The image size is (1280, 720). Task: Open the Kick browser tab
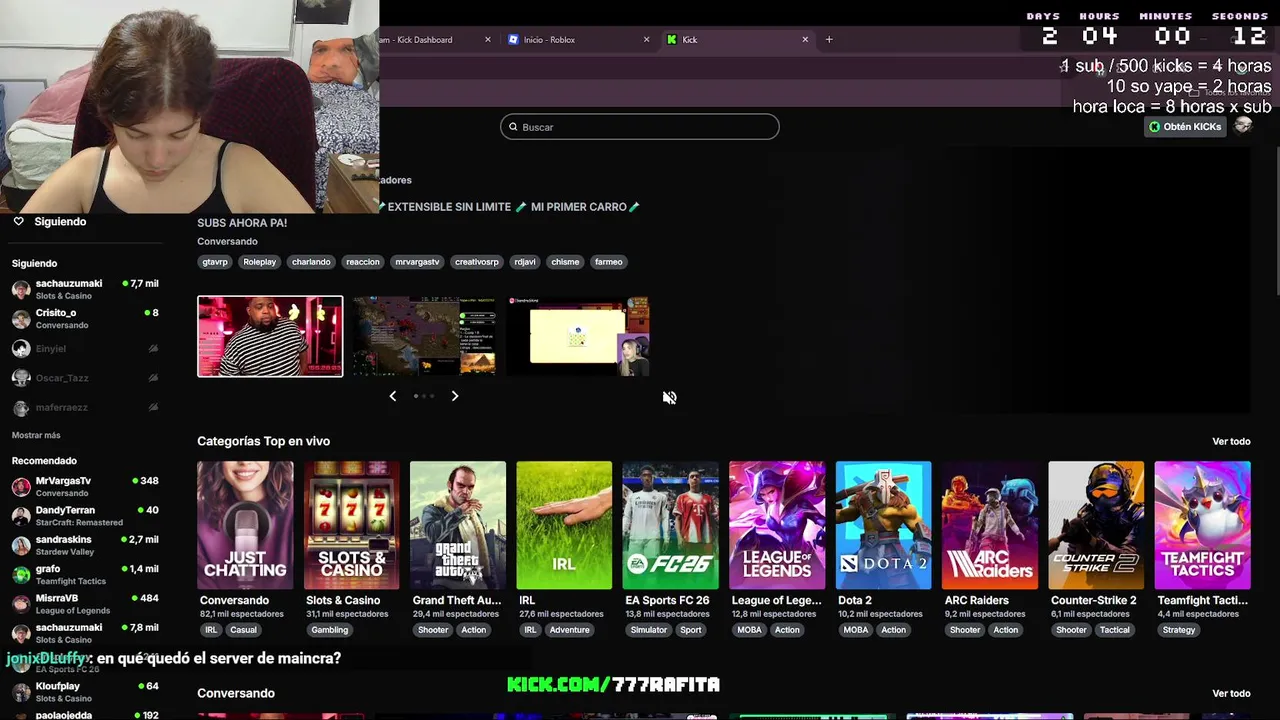coord(738,40)
